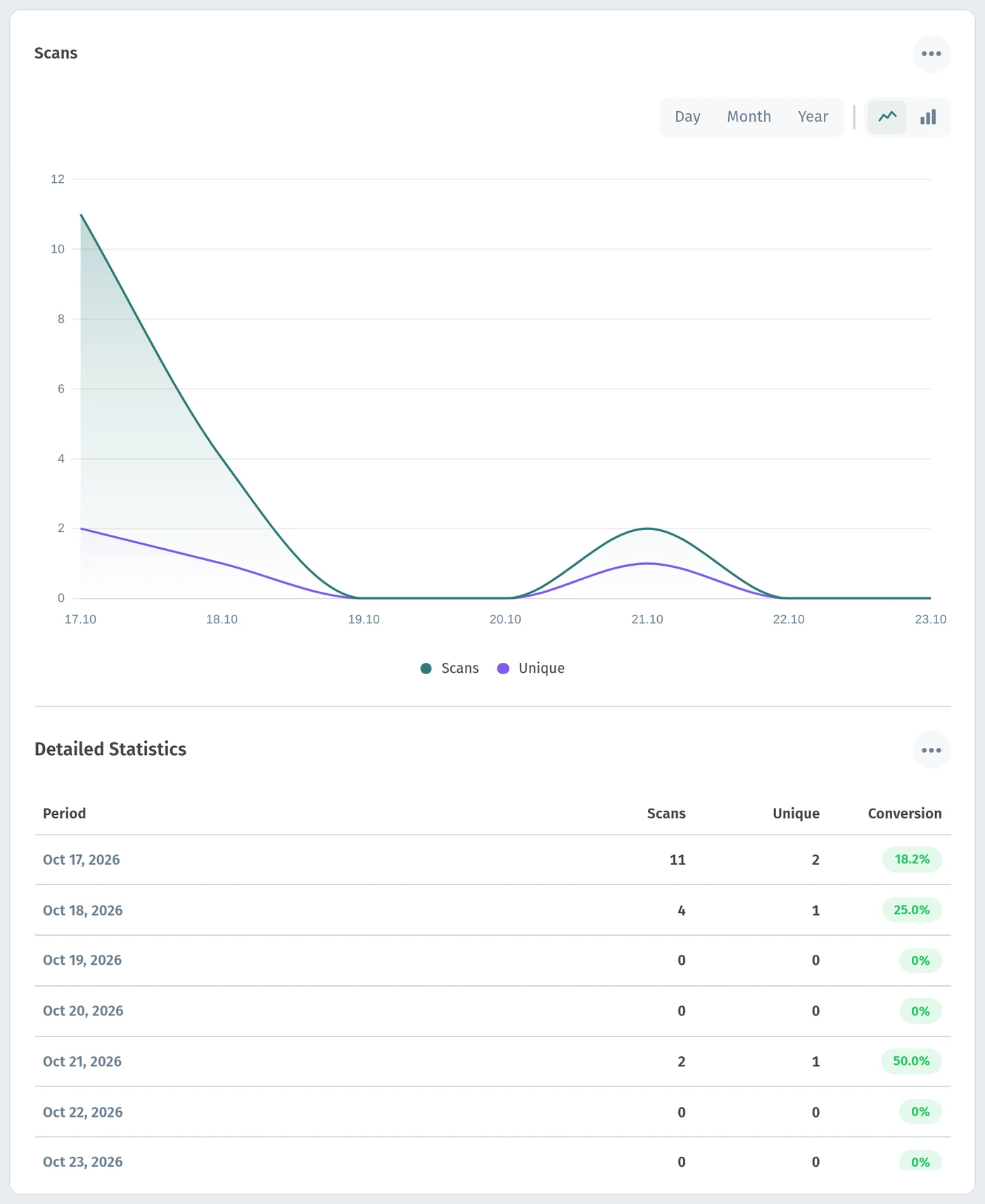Click the 50.0% conversion badge
The image size is (985, 1204).
coord(911,1061)
